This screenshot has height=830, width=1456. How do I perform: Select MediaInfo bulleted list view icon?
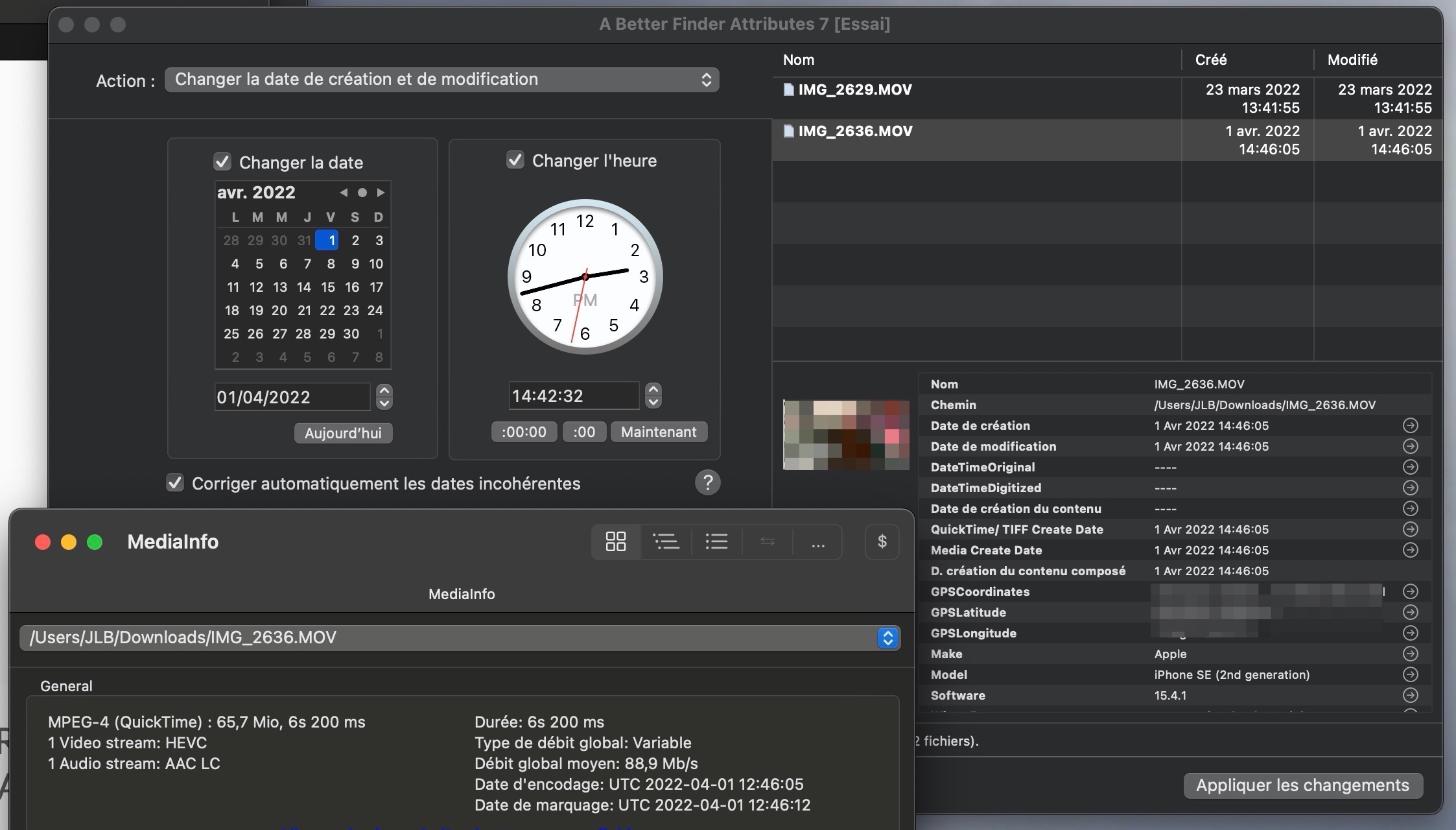(716, 541)
